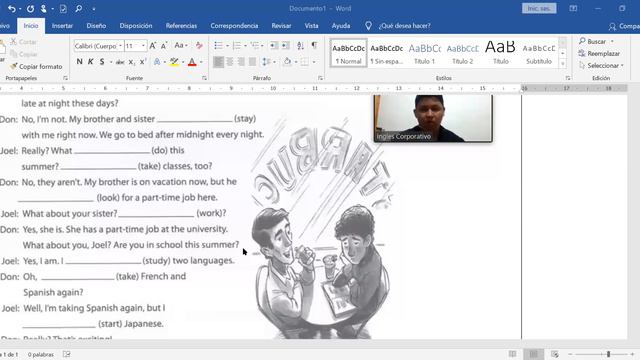This screenshot has width=640, height=360.
Task: Toggle italic K formatting
Action: 90,62
